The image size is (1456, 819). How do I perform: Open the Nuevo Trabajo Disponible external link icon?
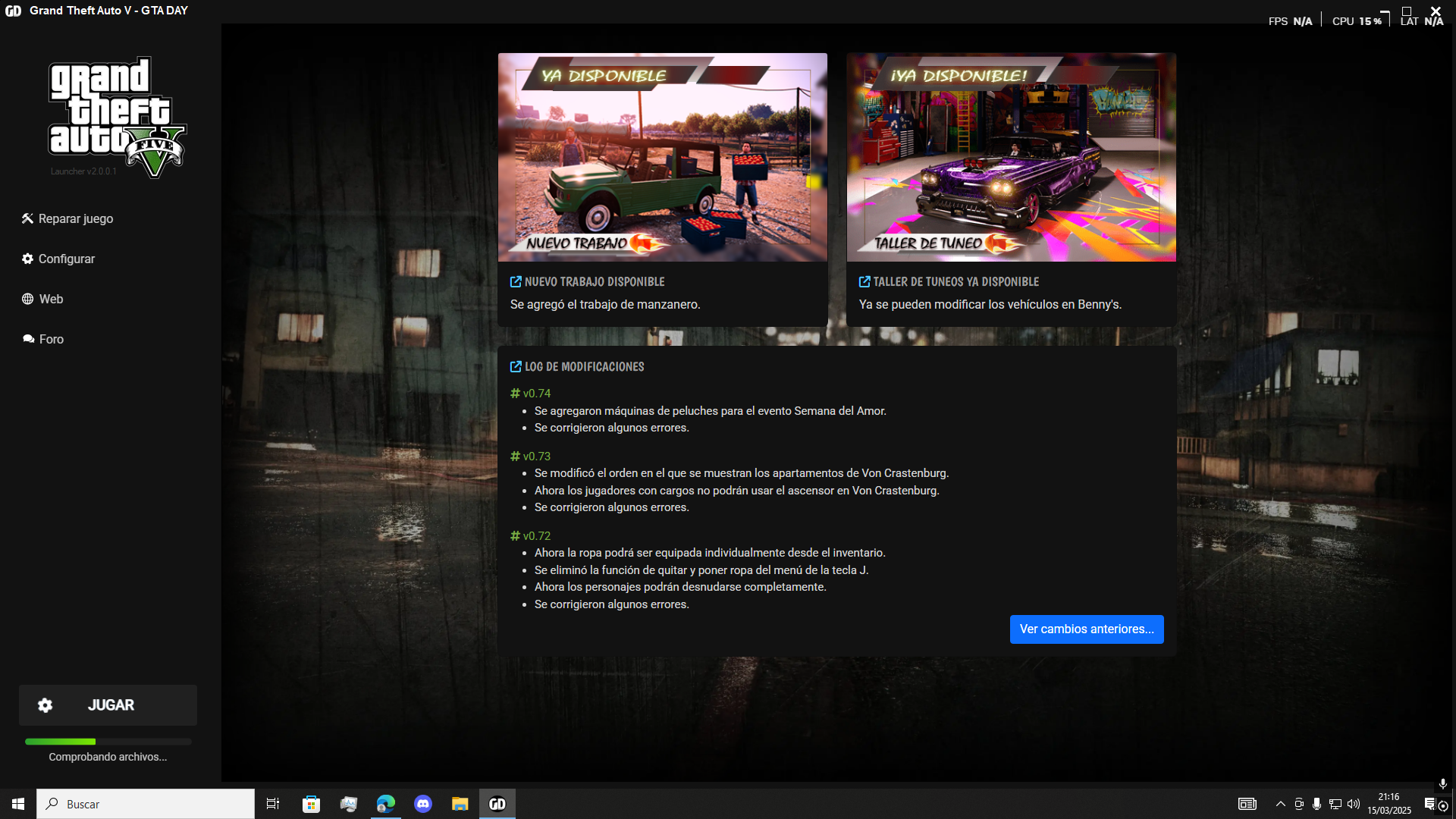point(516,282)
